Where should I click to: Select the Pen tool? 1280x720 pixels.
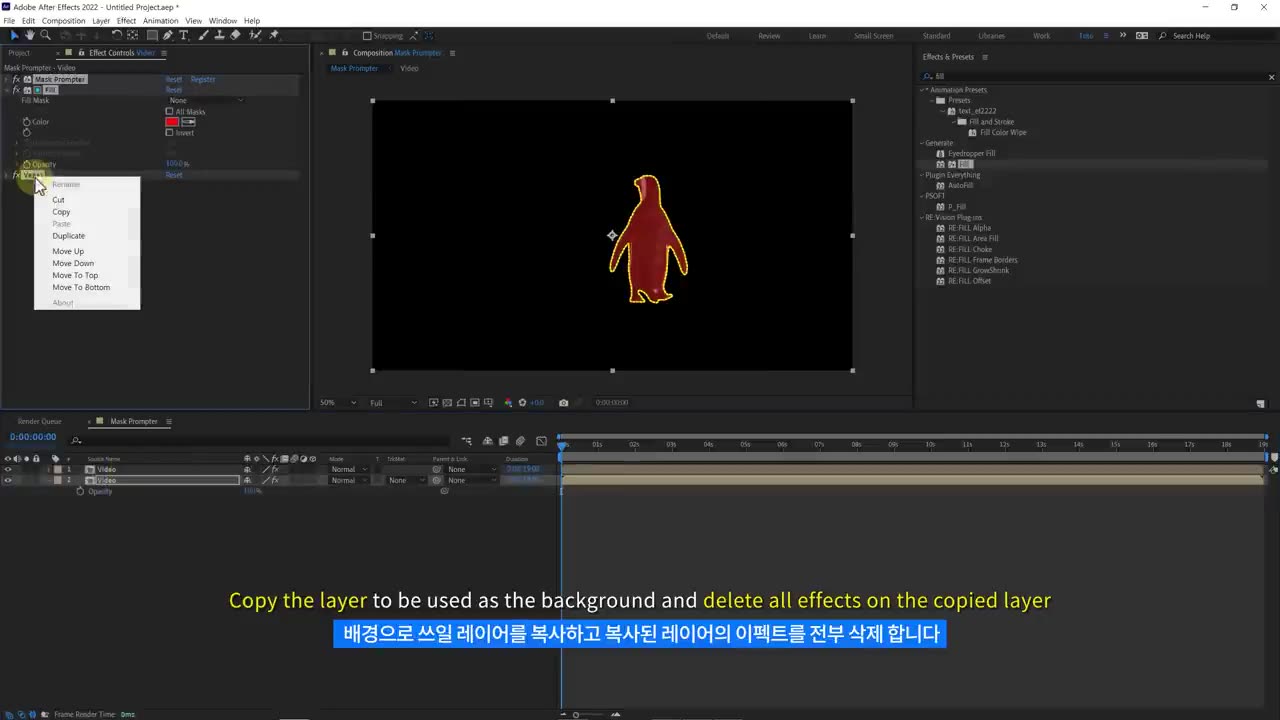click(168, 35)
